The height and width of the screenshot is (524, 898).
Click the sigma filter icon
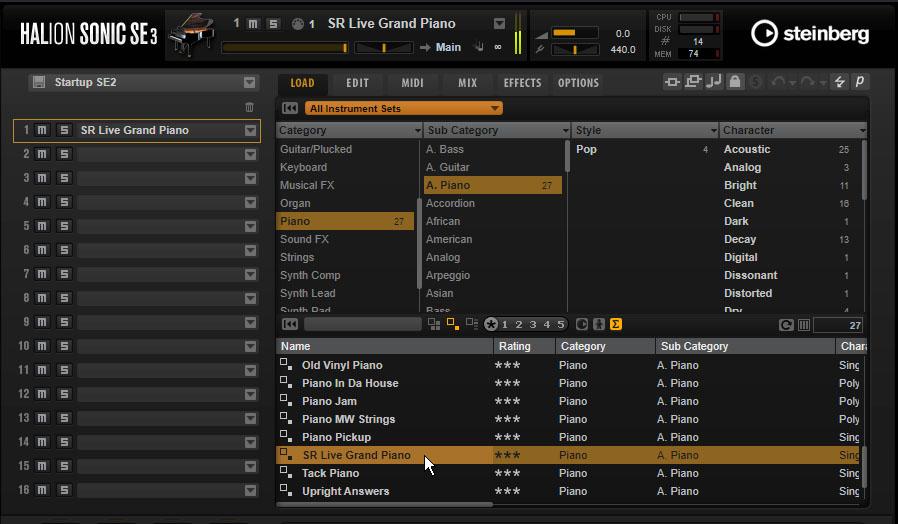tap(616, 324)
